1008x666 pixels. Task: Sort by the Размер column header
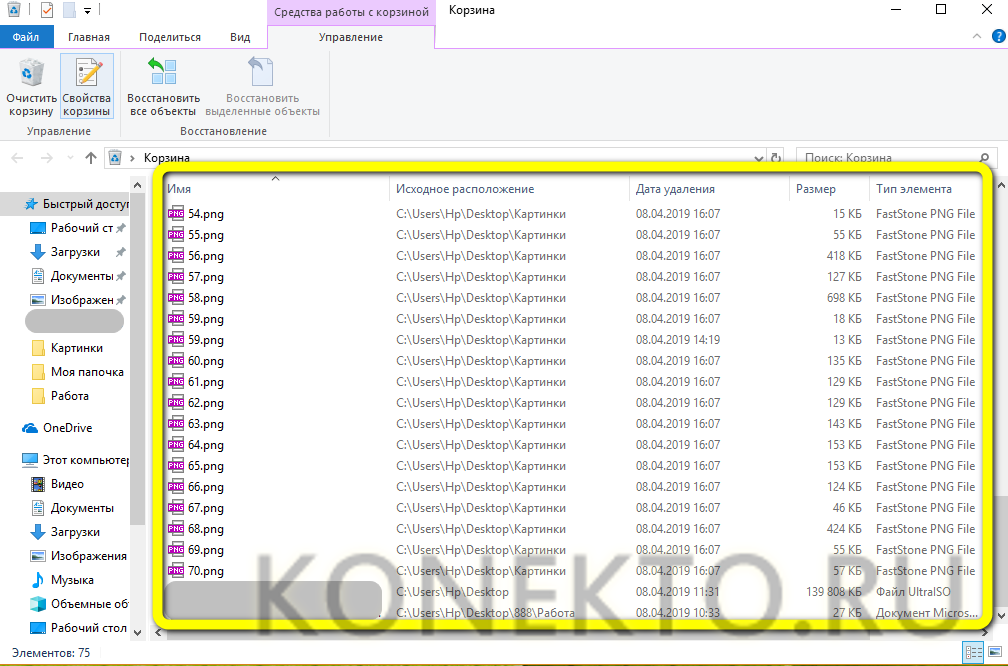[816, 189]
